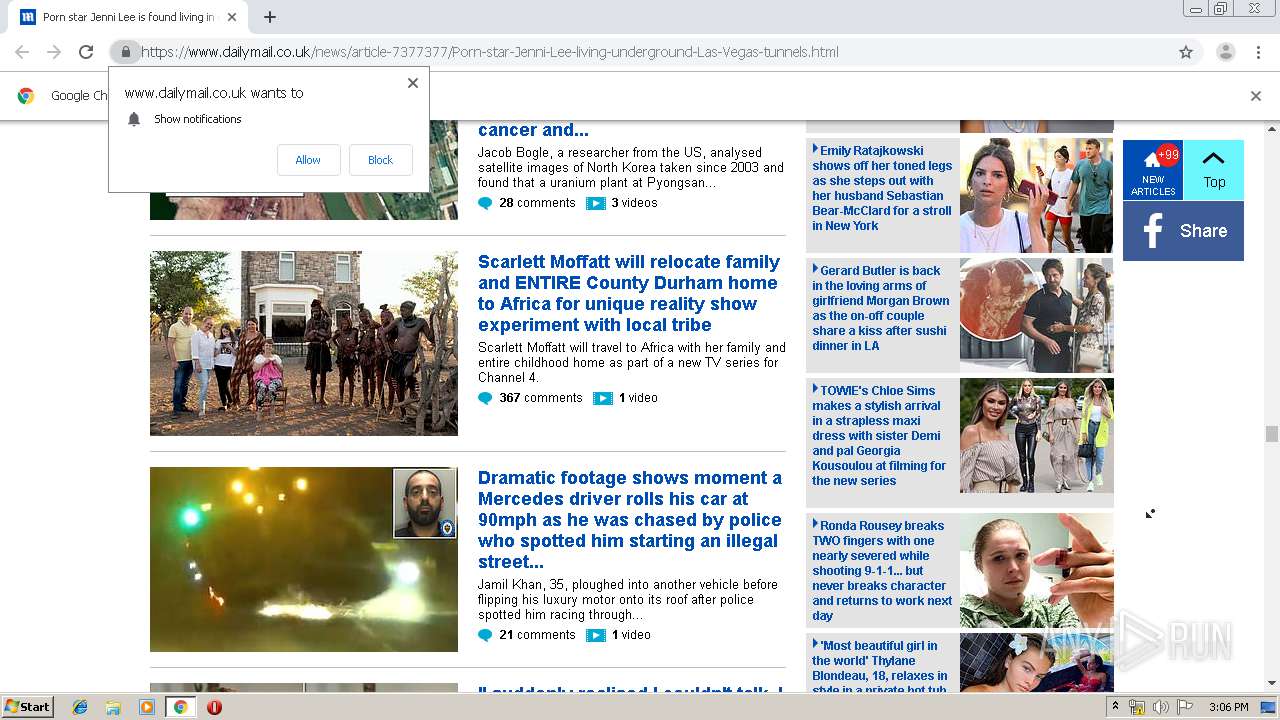
Task: Click comment bubble icon next to 21 comments
Action: click(485, 635)
